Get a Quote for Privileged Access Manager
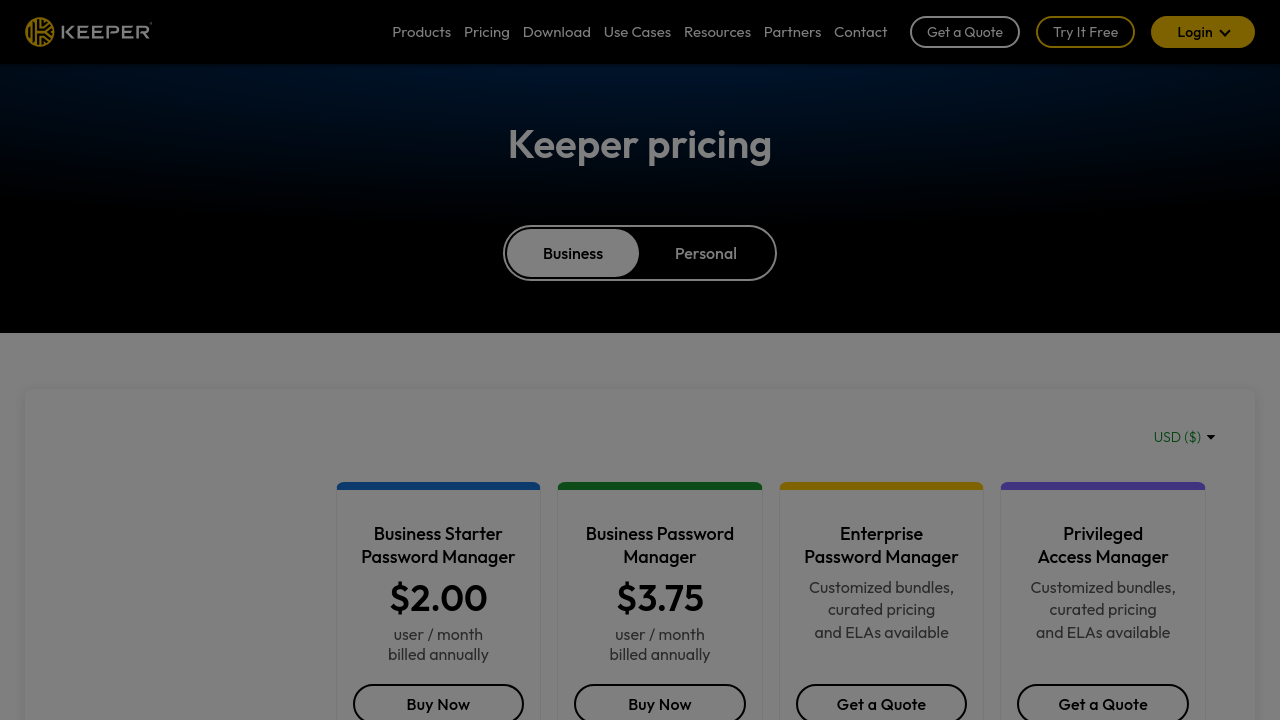Screen dimensions: 1280x720 [x=1103, y=704]
